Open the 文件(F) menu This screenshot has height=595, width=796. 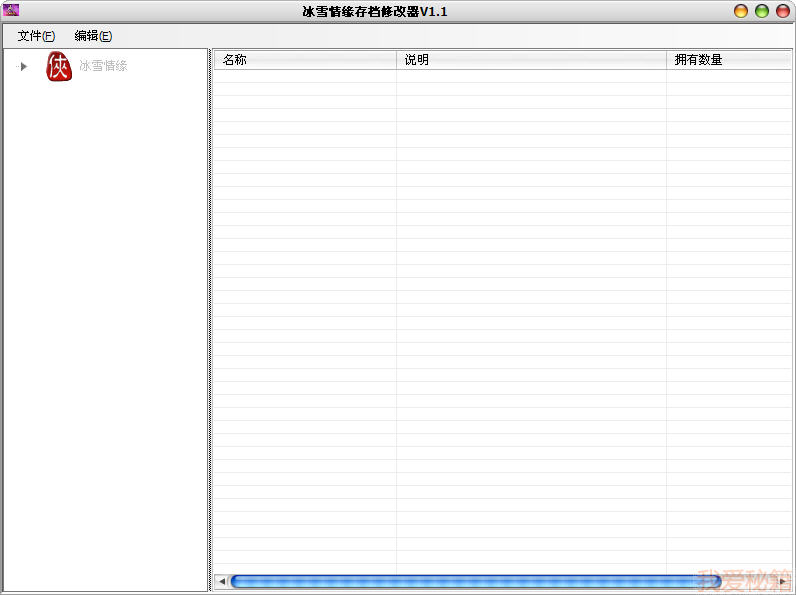point(36,36)
